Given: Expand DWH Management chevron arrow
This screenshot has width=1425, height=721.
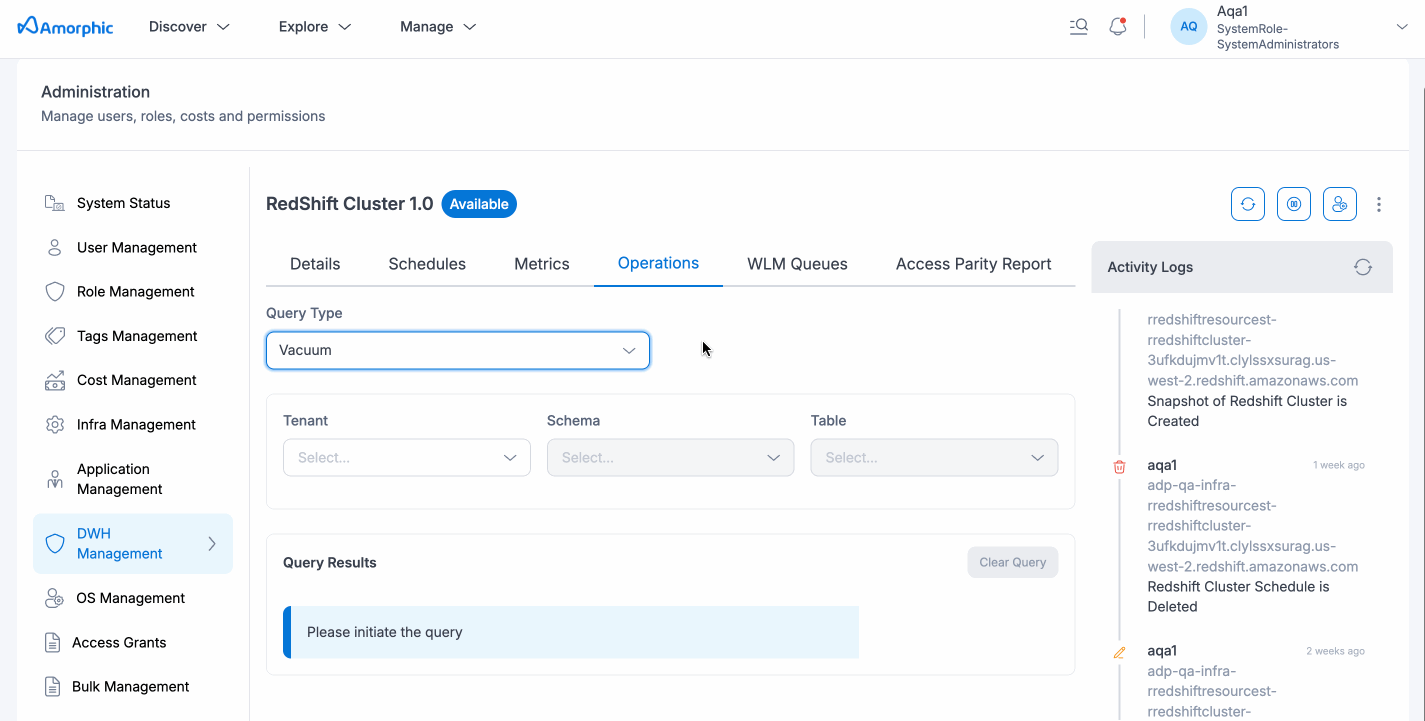Looking at the screenshot, I should [212, 544].
